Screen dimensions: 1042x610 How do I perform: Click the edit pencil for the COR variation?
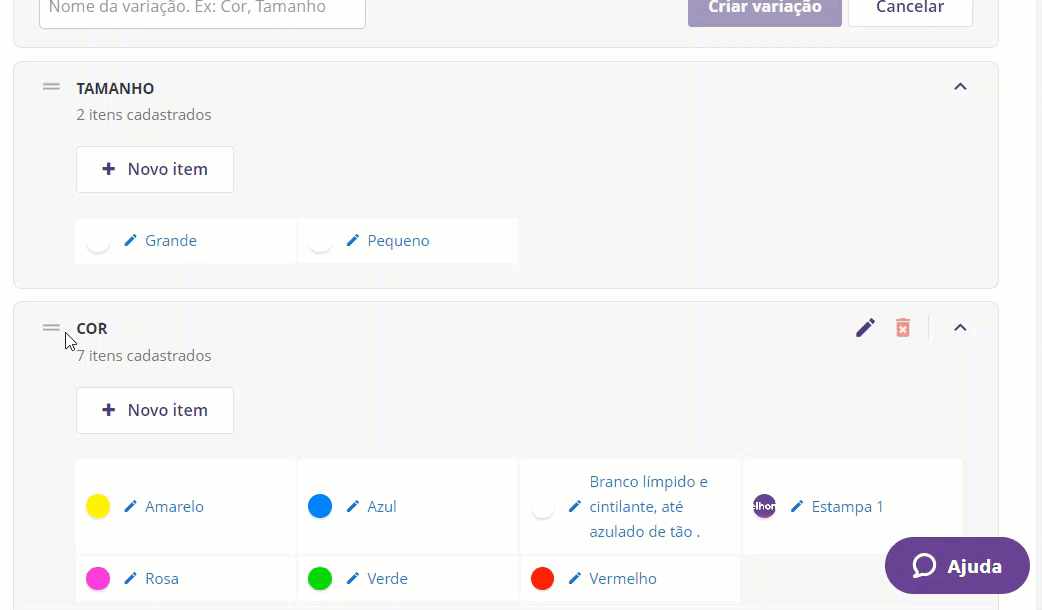pyautogui.click(x=865, y=328)
